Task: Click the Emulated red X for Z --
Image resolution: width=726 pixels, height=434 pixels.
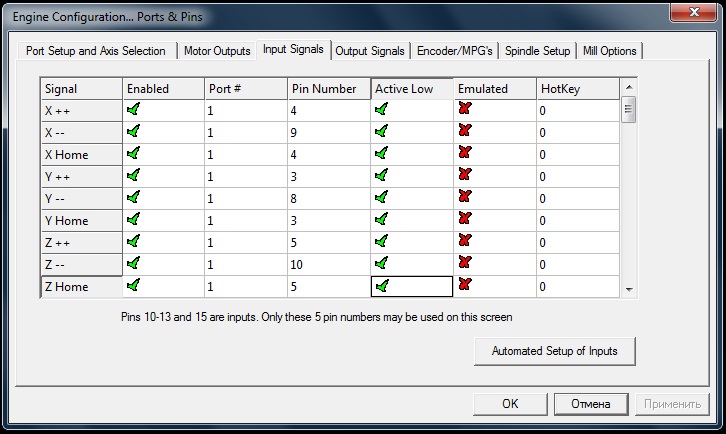Action: click(x=464, y=263)
